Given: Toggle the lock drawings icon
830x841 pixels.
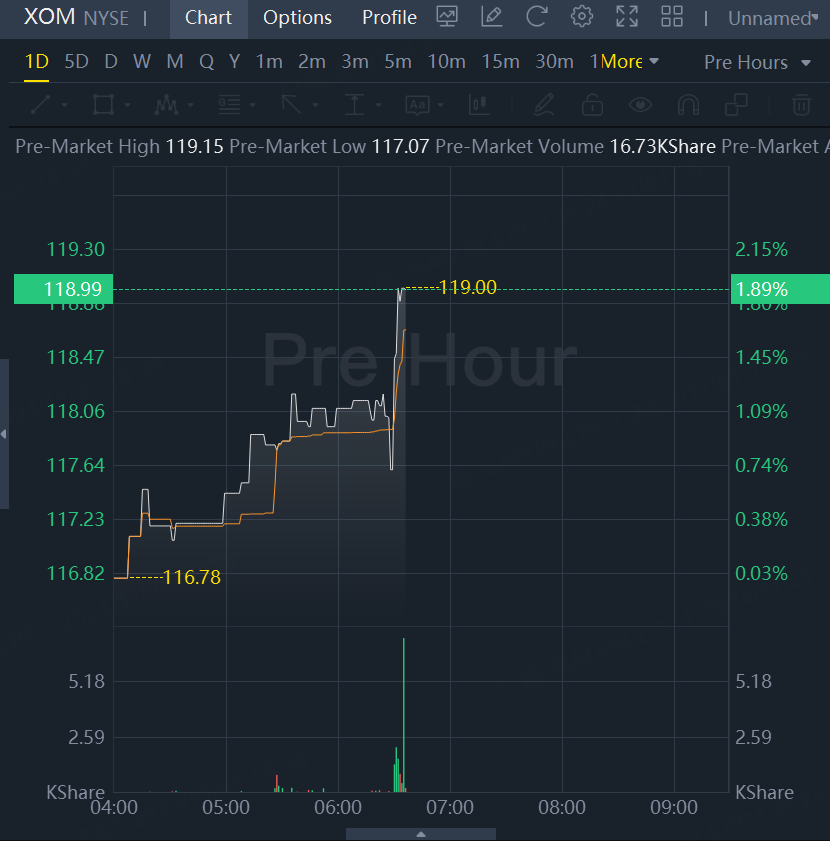Looking at the screenshot, I should coord(592,104).
